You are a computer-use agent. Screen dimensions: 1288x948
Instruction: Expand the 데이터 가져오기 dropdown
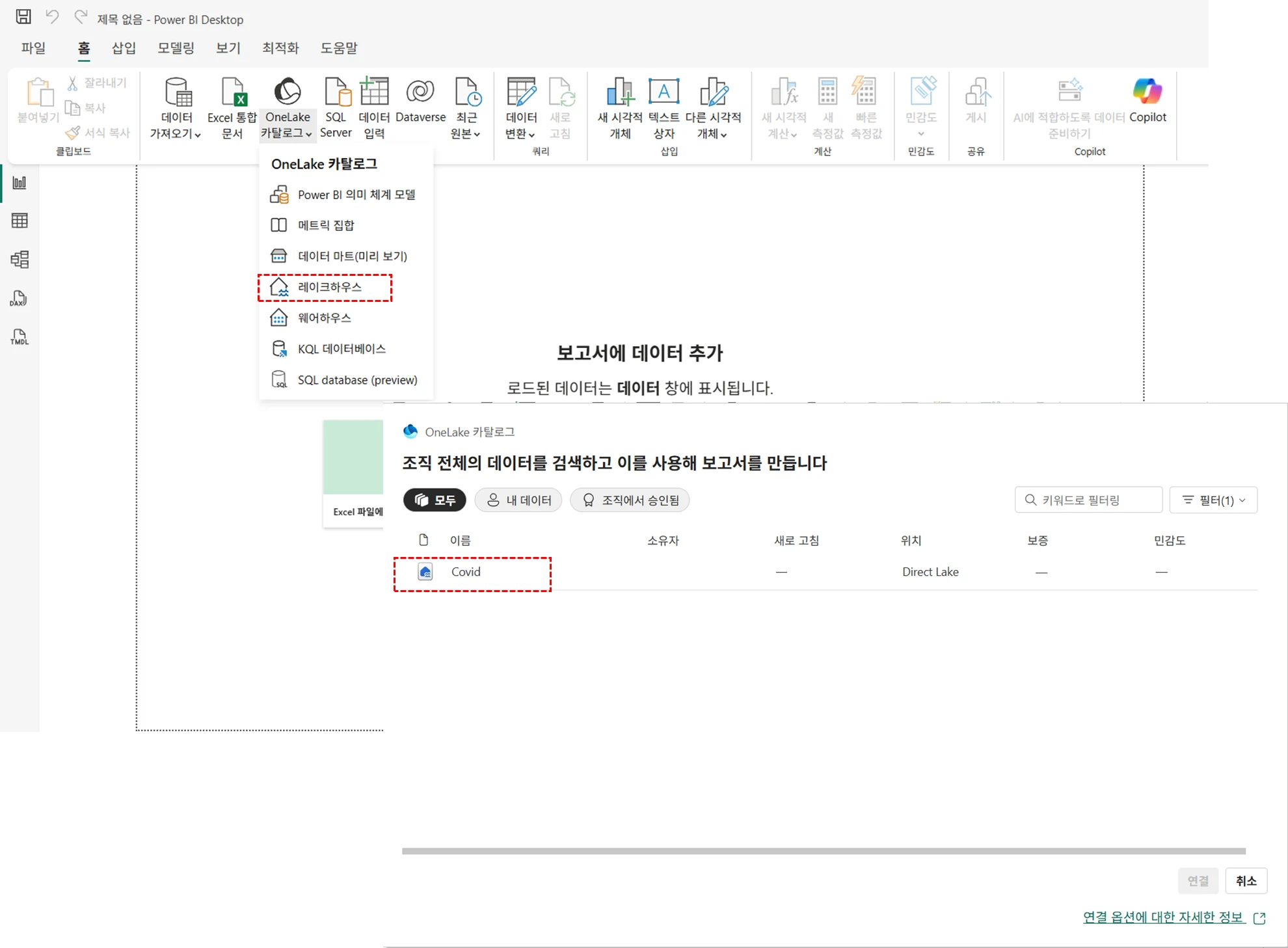[x=176, y=125]
